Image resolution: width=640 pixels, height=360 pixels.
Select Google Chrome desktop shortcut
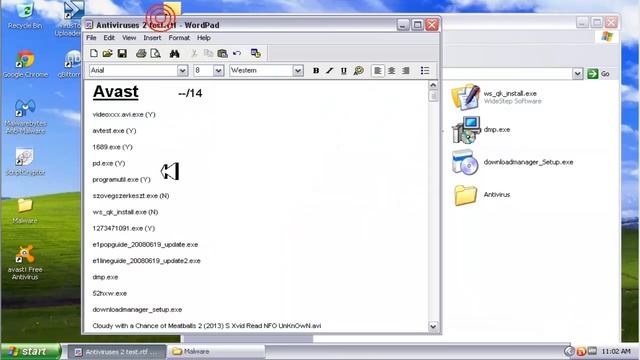pos(25,65)
